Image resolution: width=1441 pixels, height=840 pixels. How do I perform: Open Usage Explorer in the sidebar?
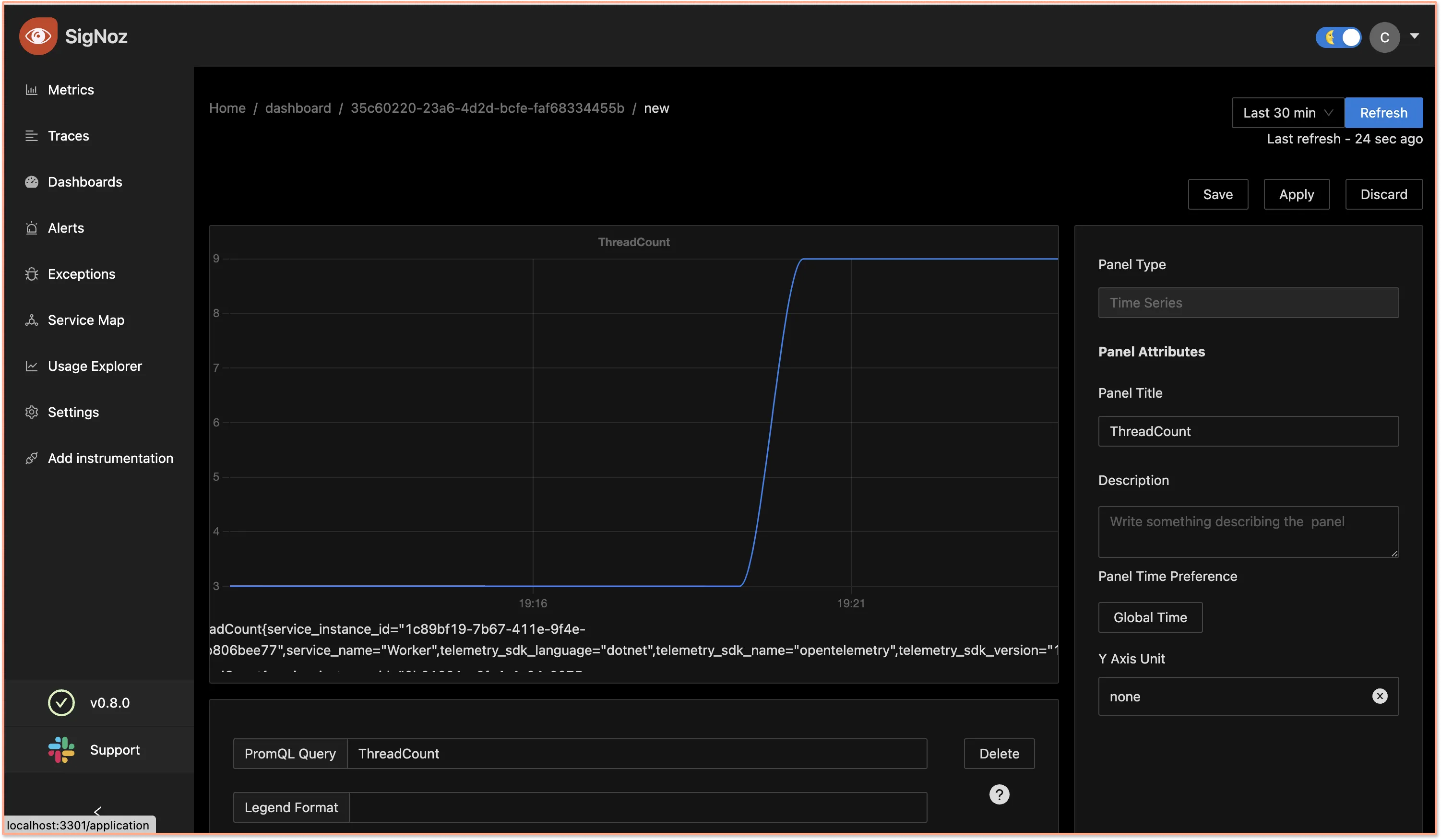[95, 366]
